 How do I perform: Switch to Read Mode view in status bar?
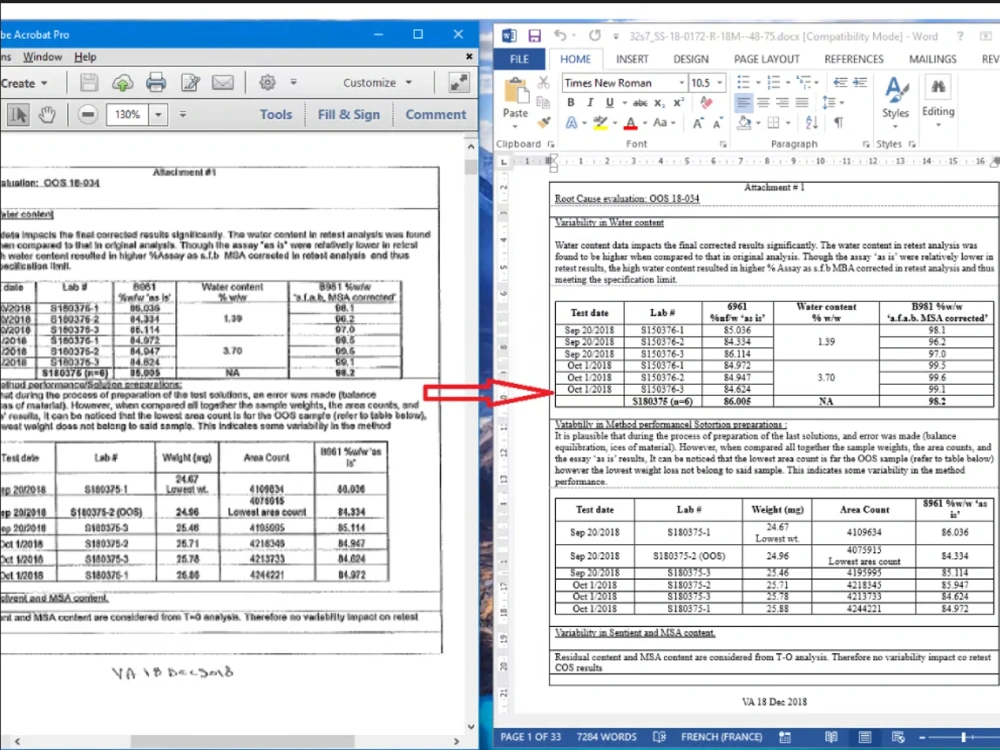(830, 737)
